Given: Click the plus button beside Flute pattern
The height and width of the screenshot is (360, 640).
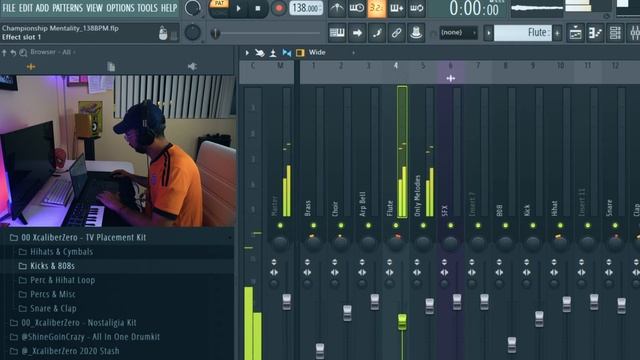Looking at the screenshot, I should coord(557,33).
